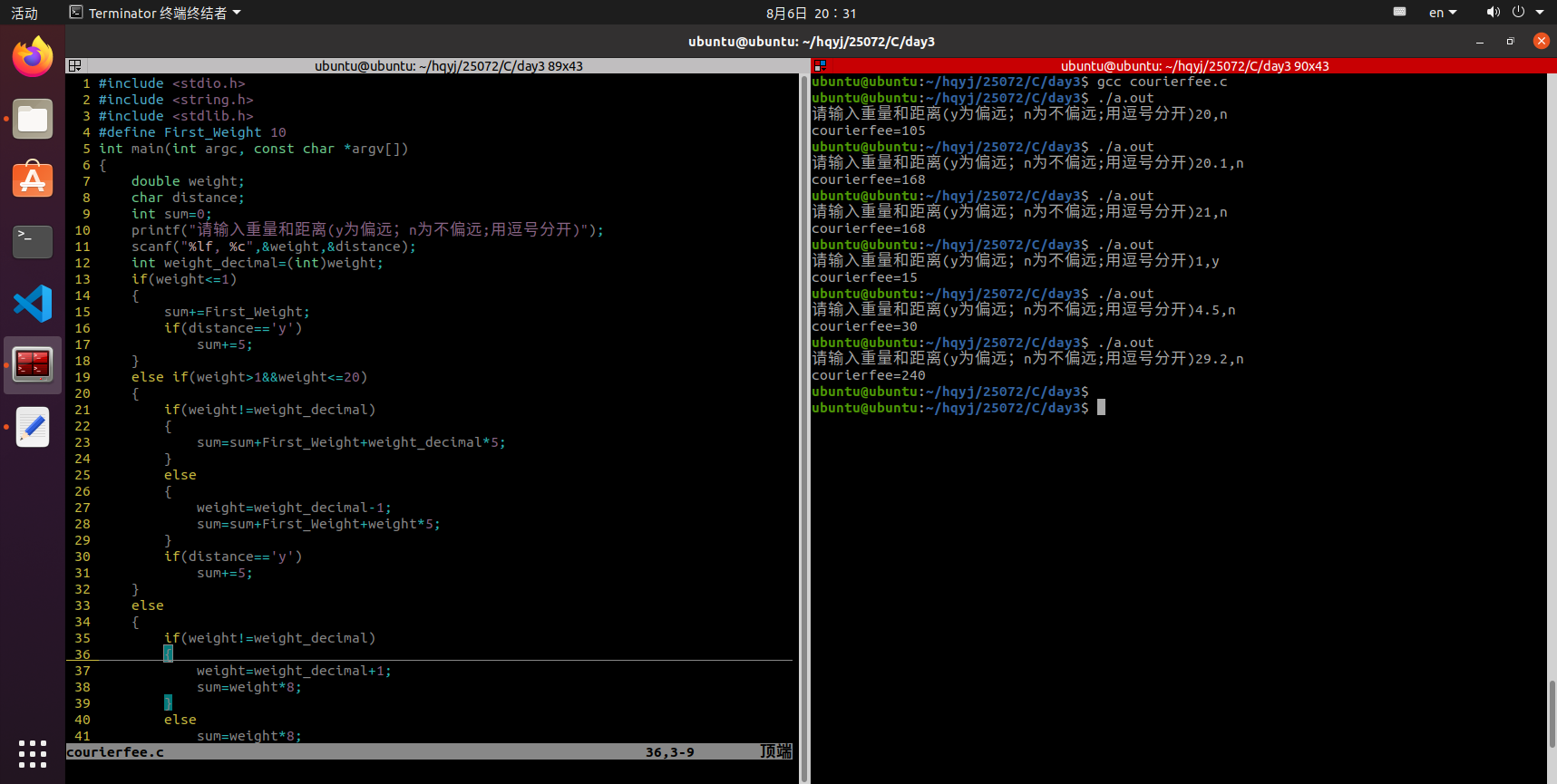This screenshot has width=1557, height=784.
Task: Click 'weight=weight_decimal-1;' line
Action: pos(294,508)
